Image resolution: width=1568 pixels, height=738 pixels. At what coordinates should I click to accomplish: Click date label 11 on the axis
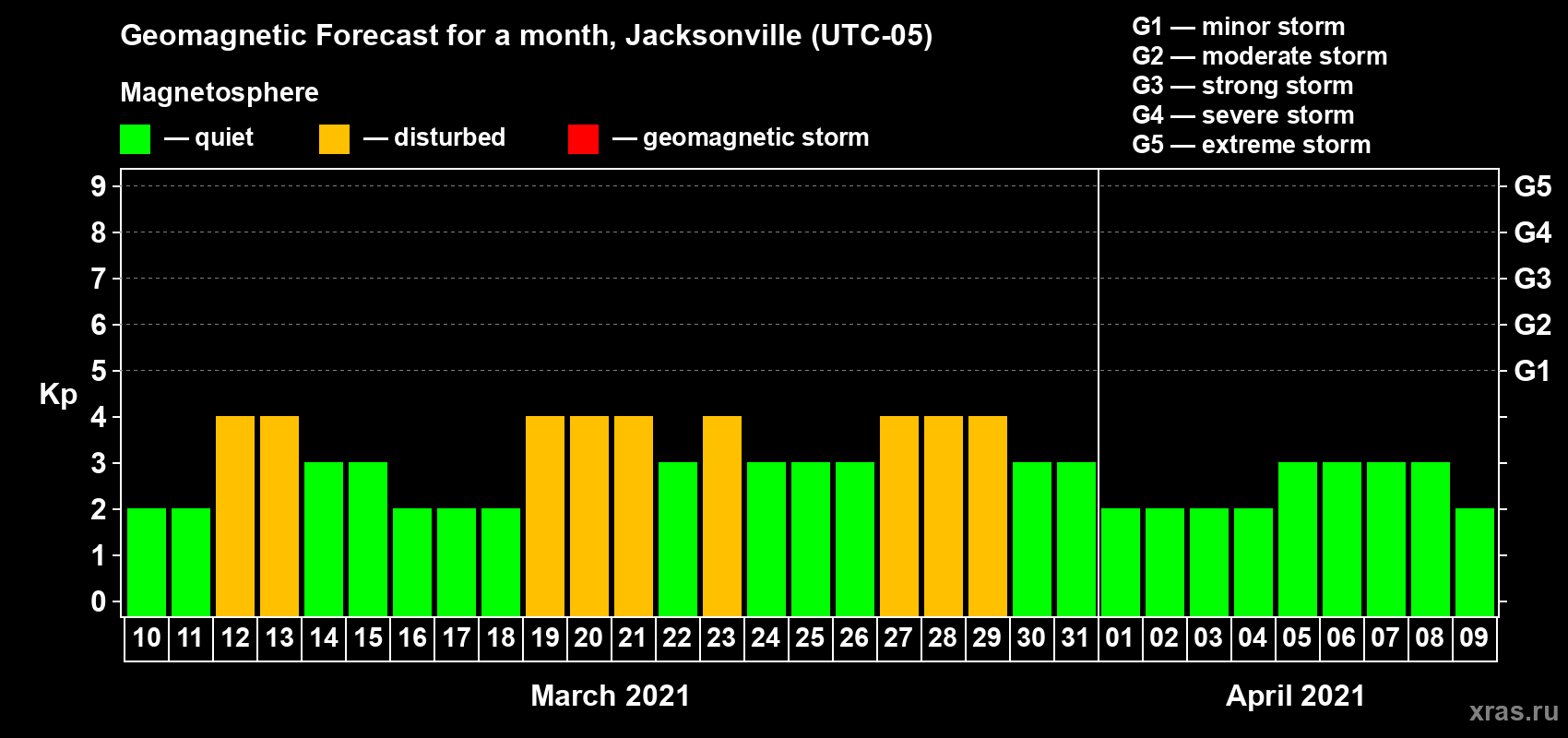point(190,638)
